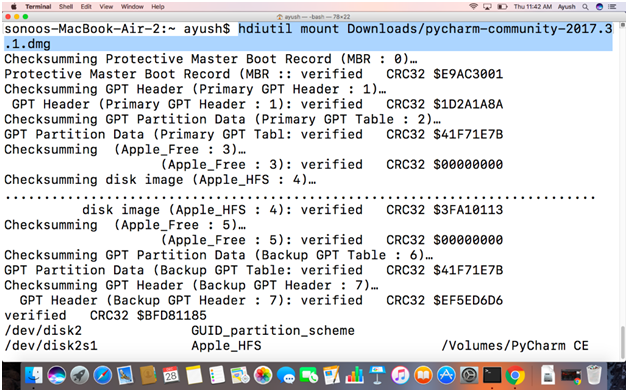The image size is (628, 392).
Task: Open Google Chrome from Dock
Action: [515, 375]
